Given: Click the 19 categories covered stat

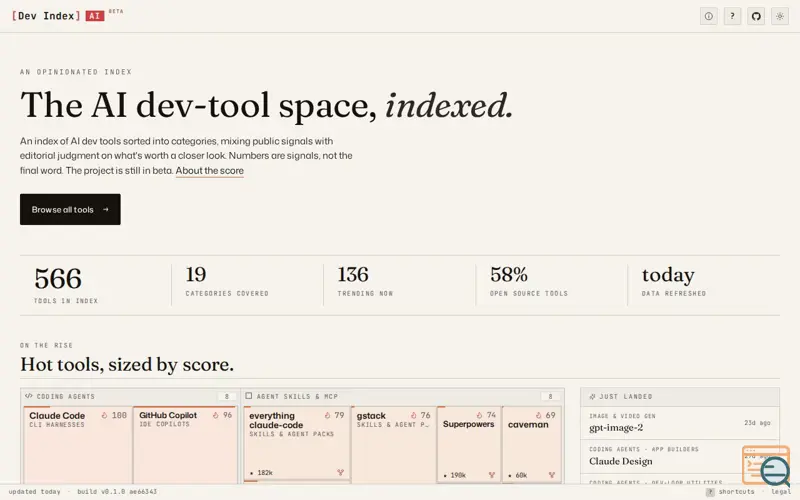Looking at the screenshot, I should pyautogui.click(x=227, y=281).
